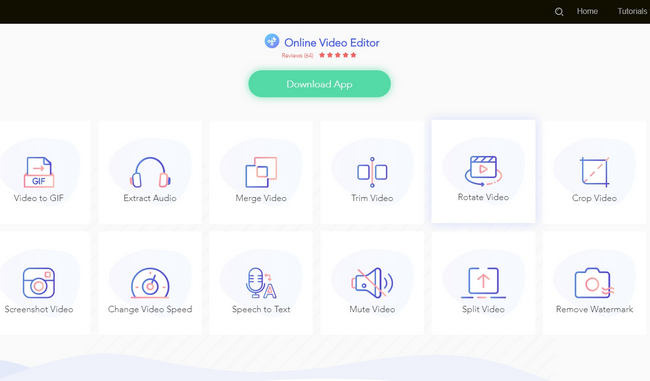Image resolution: width=650 pixels, height=381 pixels.
Task: Click the "Speech to Text" label
Action: click(x=261, y=309)
